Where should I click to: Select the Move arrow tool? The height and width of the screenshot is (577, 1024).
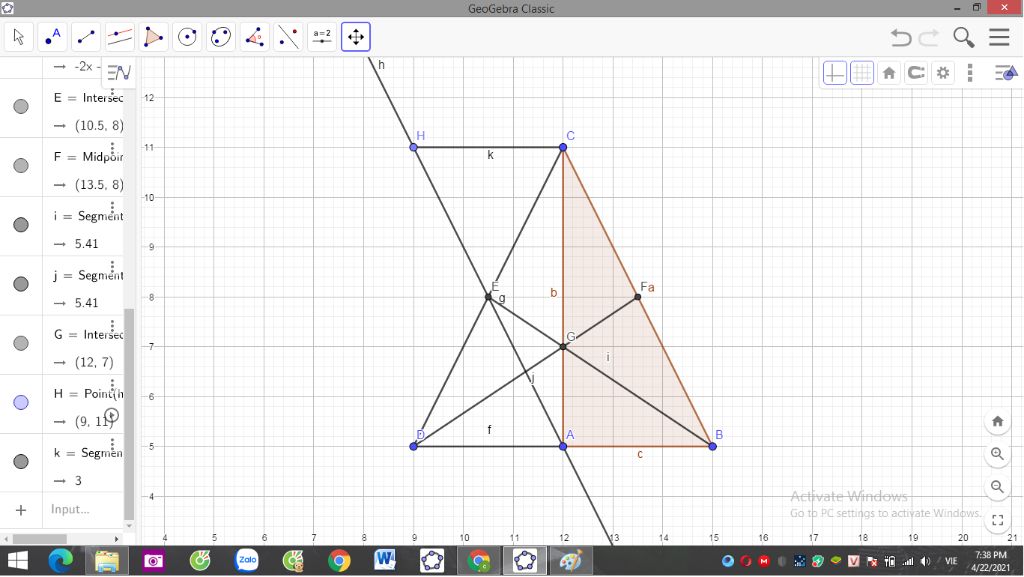point(19,37)
